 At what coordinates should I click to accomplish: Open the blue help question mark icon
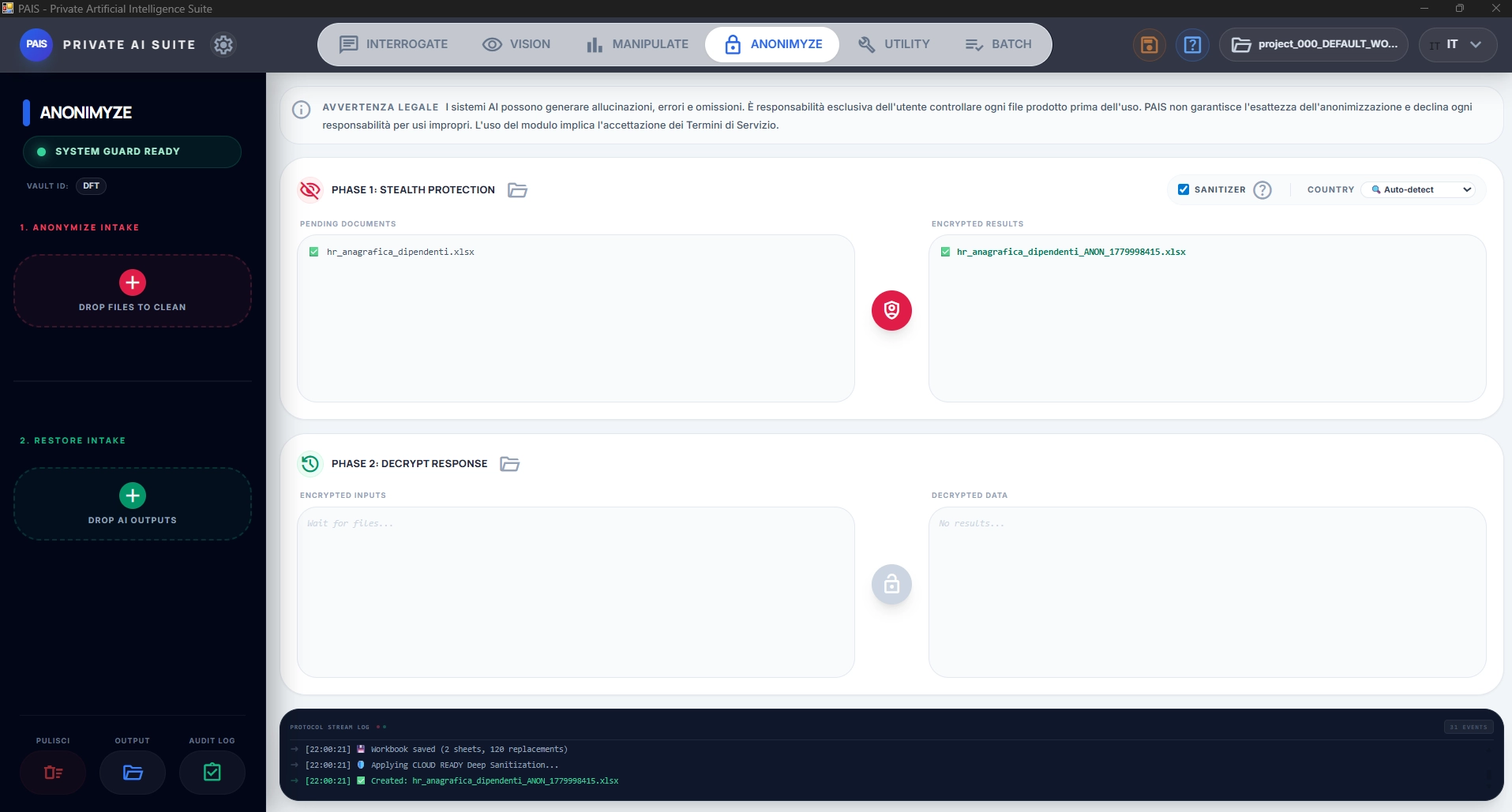tap(1192, 45)
